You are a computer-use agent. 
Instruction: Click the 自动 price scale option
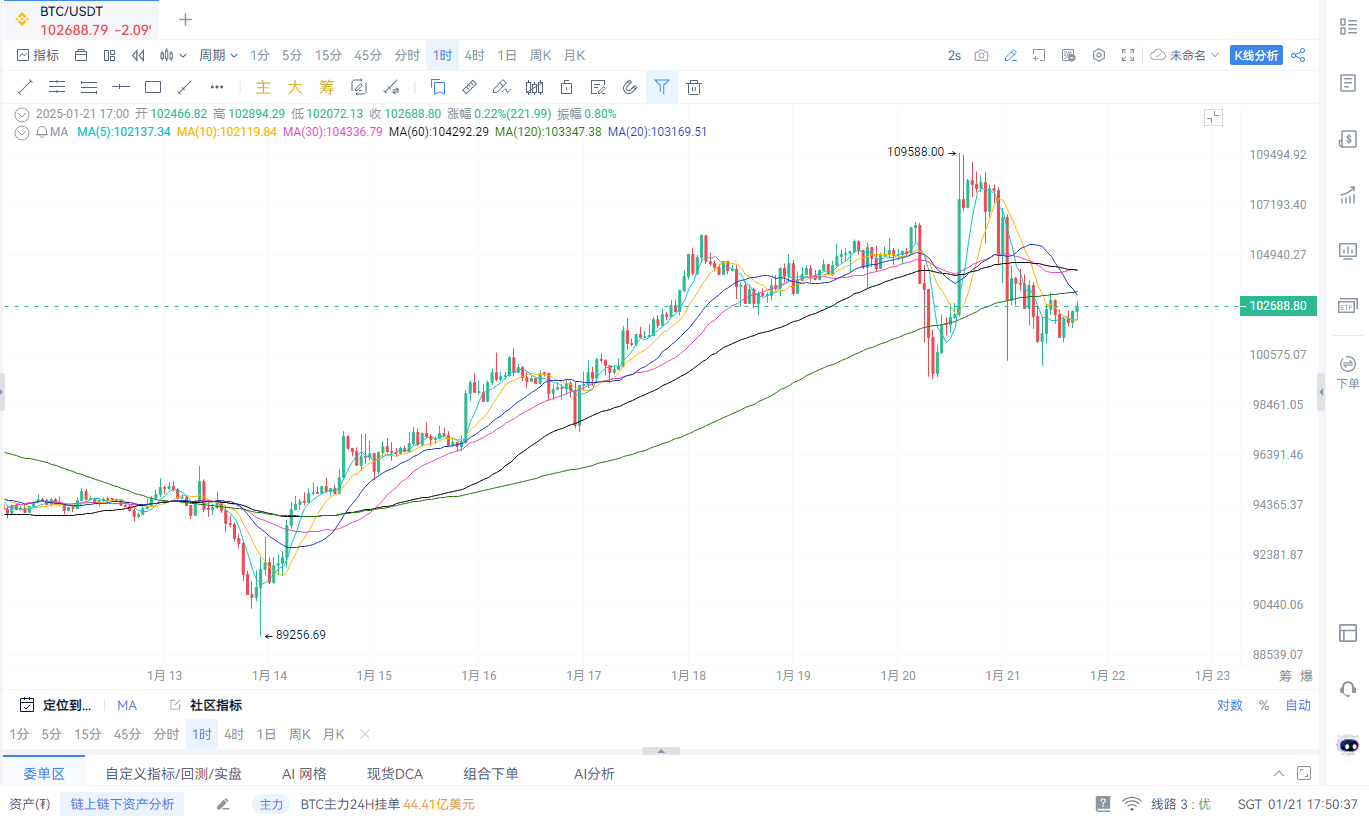coord(1297,705)
